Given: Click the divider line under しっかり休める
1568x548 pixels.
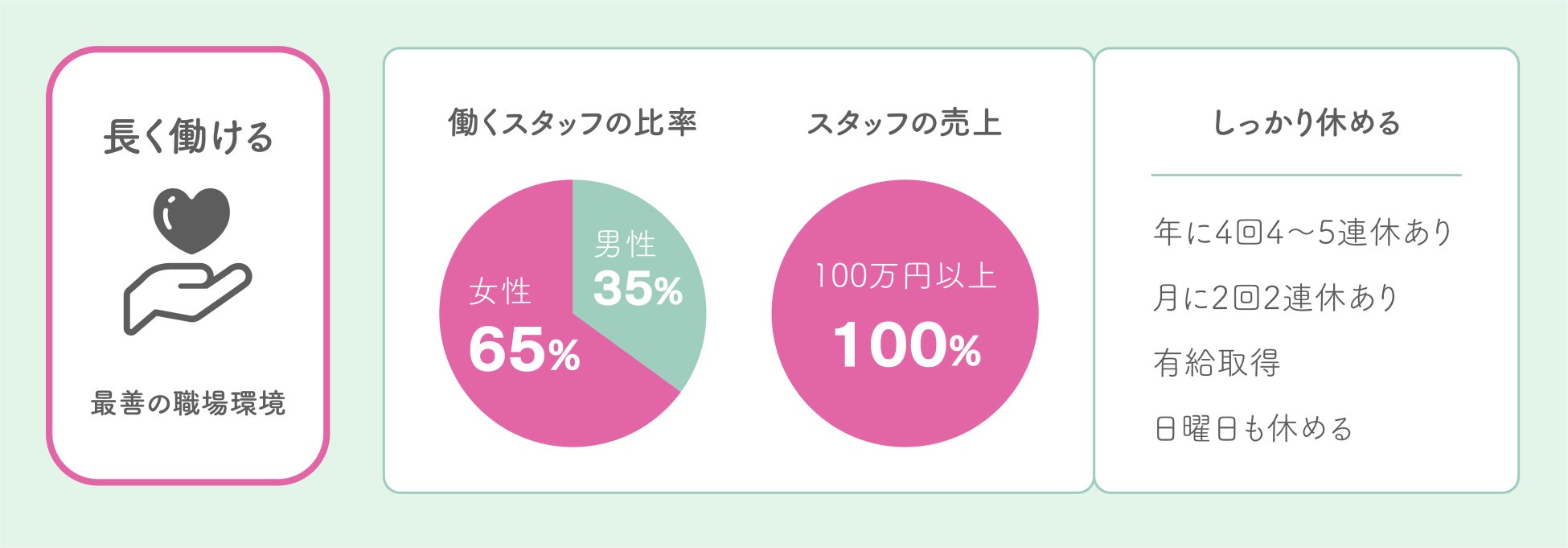Looking at the screenshot, I should point(1306,175).
